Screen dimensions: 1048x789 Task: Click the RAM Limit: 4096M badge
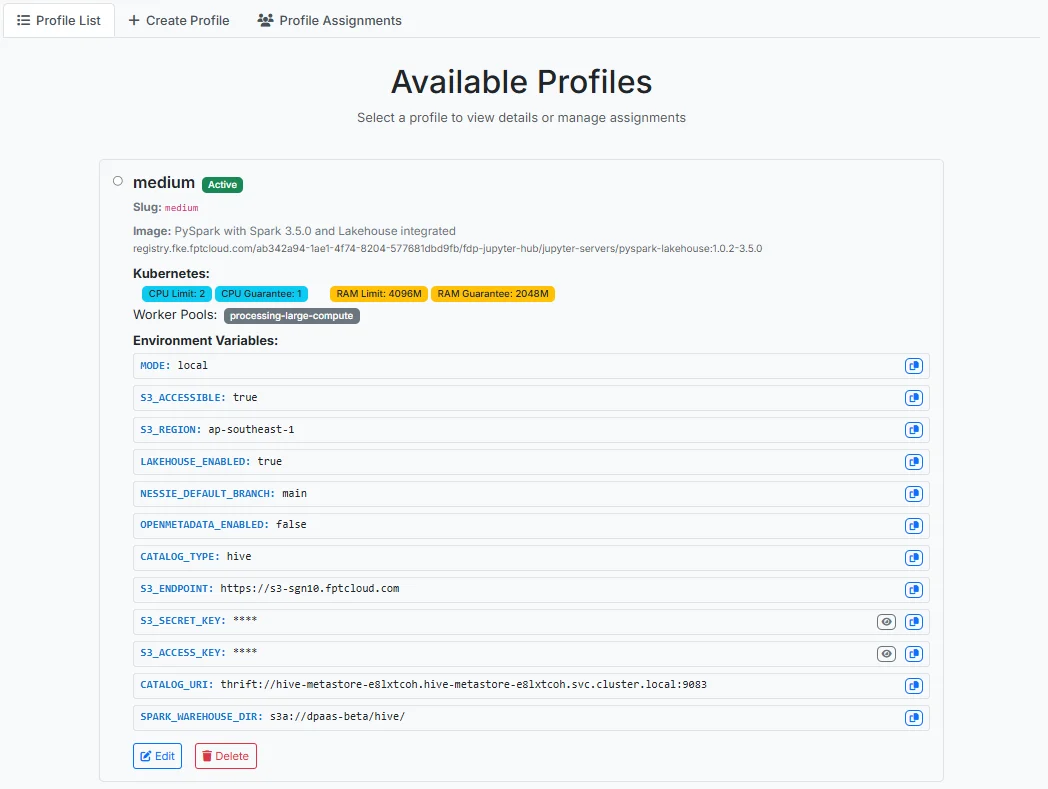tap(379, 294)
